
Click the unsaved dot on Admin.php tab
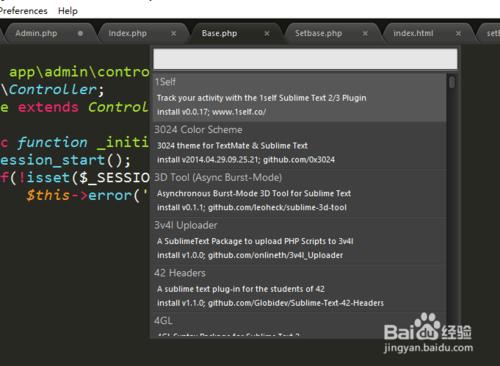click(x=80, y=33)
